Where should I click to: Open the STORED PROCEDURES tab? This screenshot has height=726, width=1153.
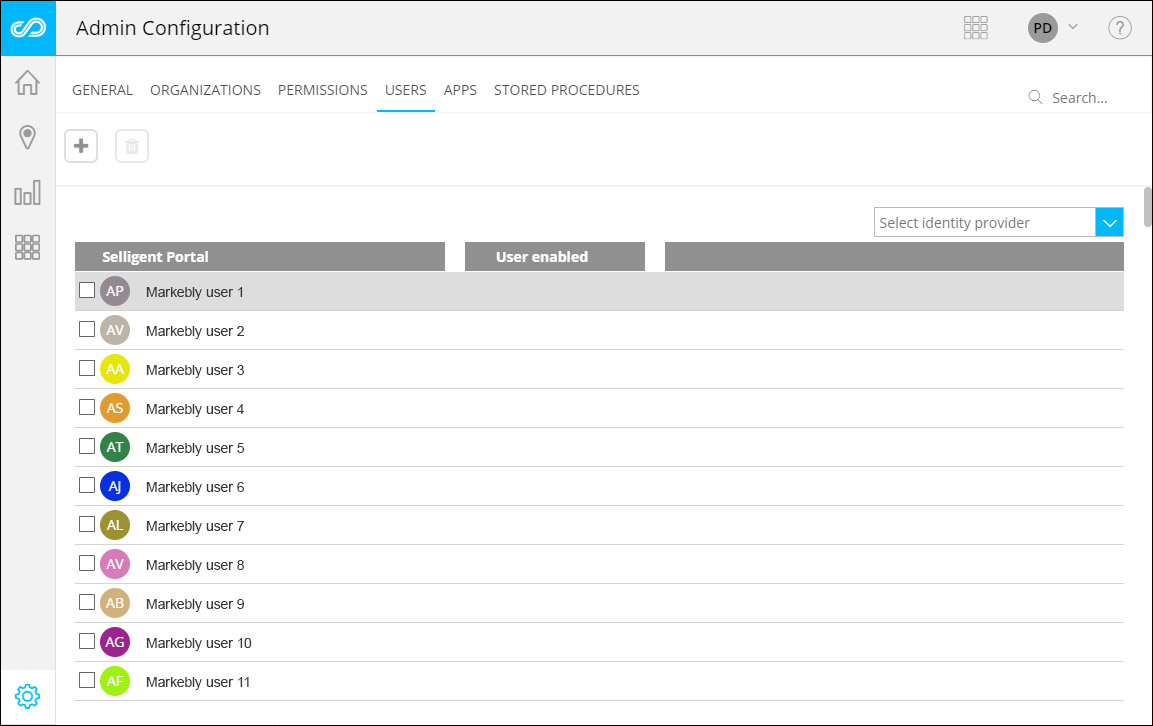566,89
